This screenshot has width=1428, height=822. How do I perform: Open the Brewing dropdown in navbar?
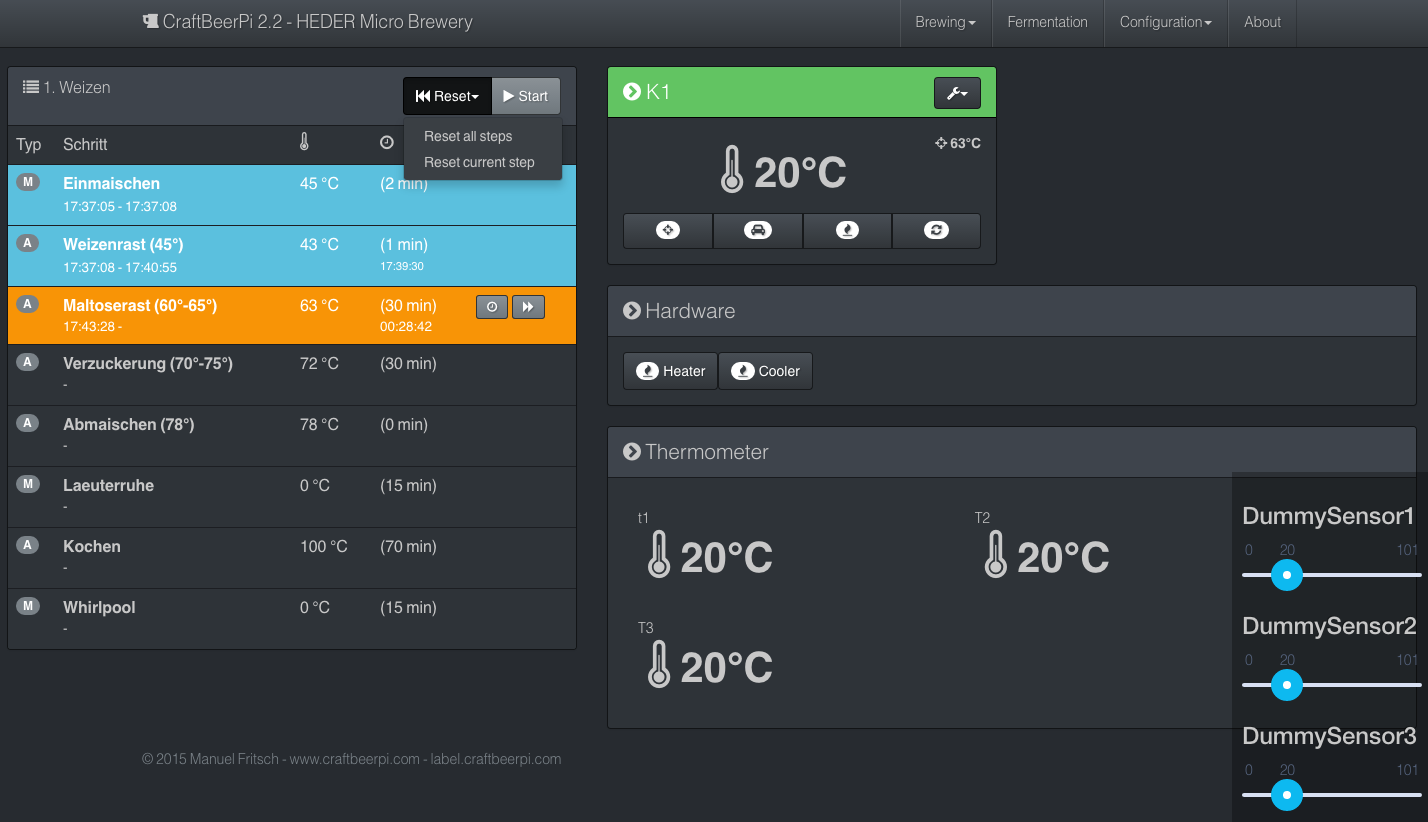(945, 22)
